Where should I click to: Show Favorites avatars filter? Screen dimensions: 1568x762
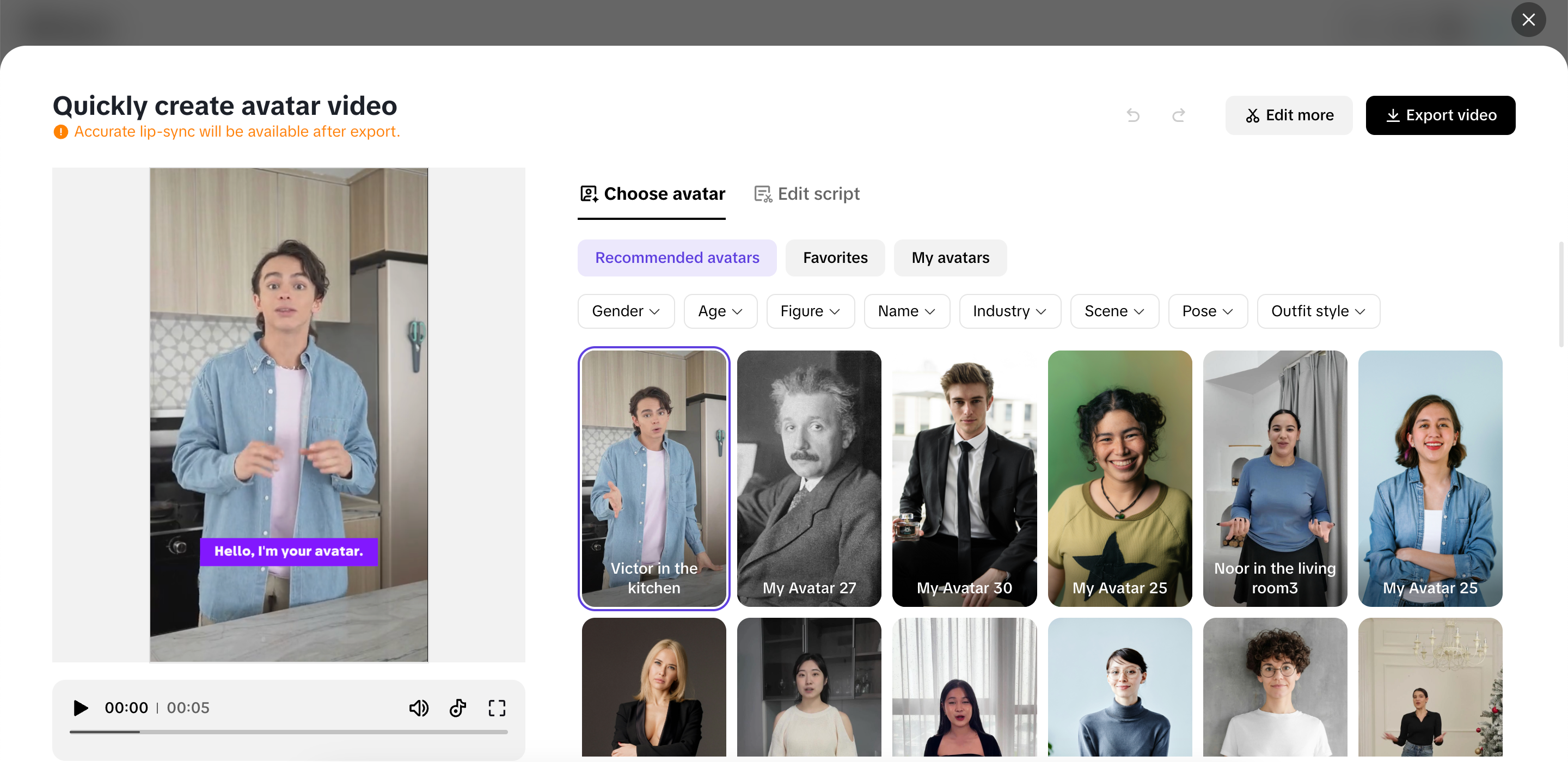pyautogui.click(x=835, y=258)
